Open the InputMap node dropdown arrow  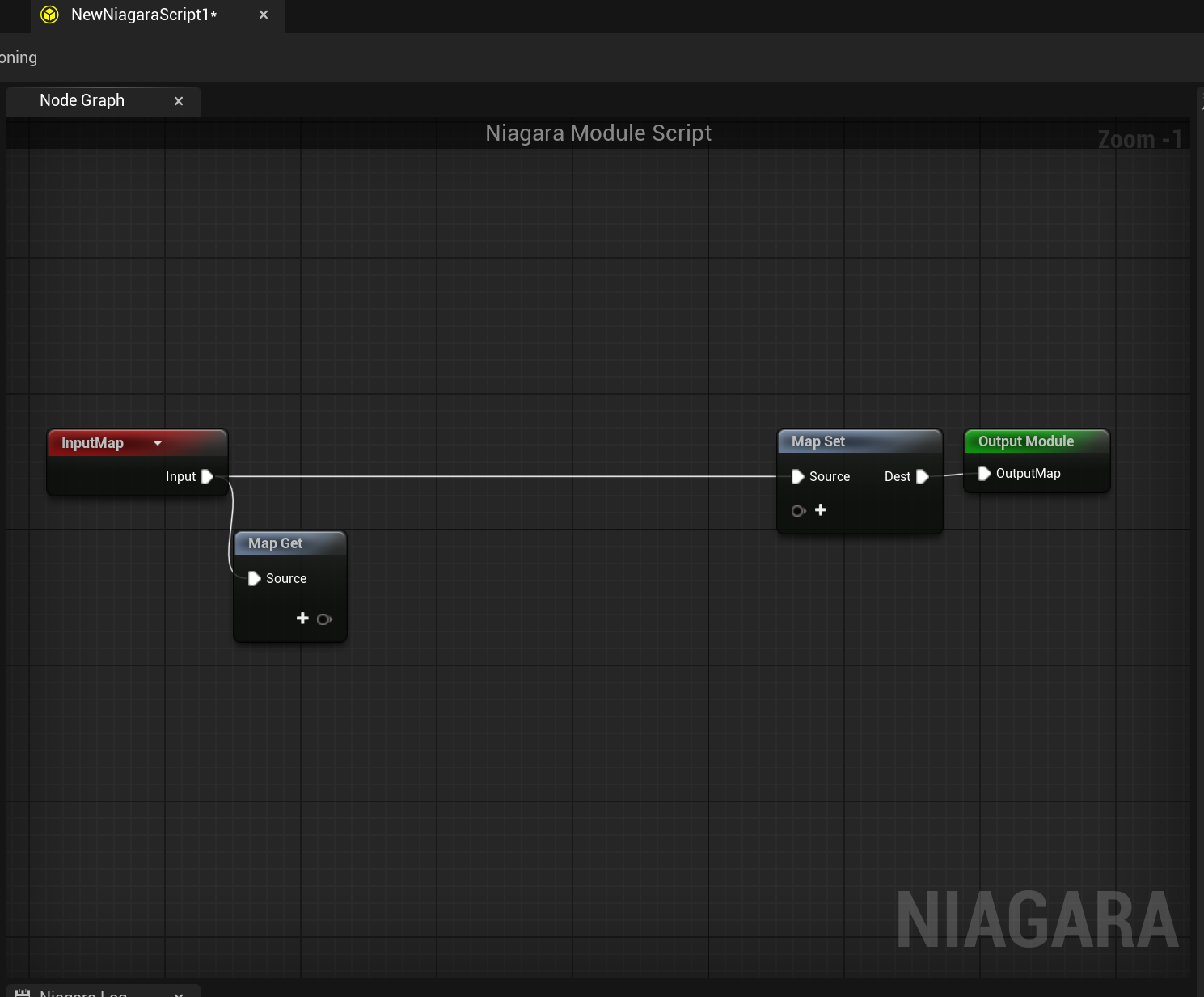[158, 443]
